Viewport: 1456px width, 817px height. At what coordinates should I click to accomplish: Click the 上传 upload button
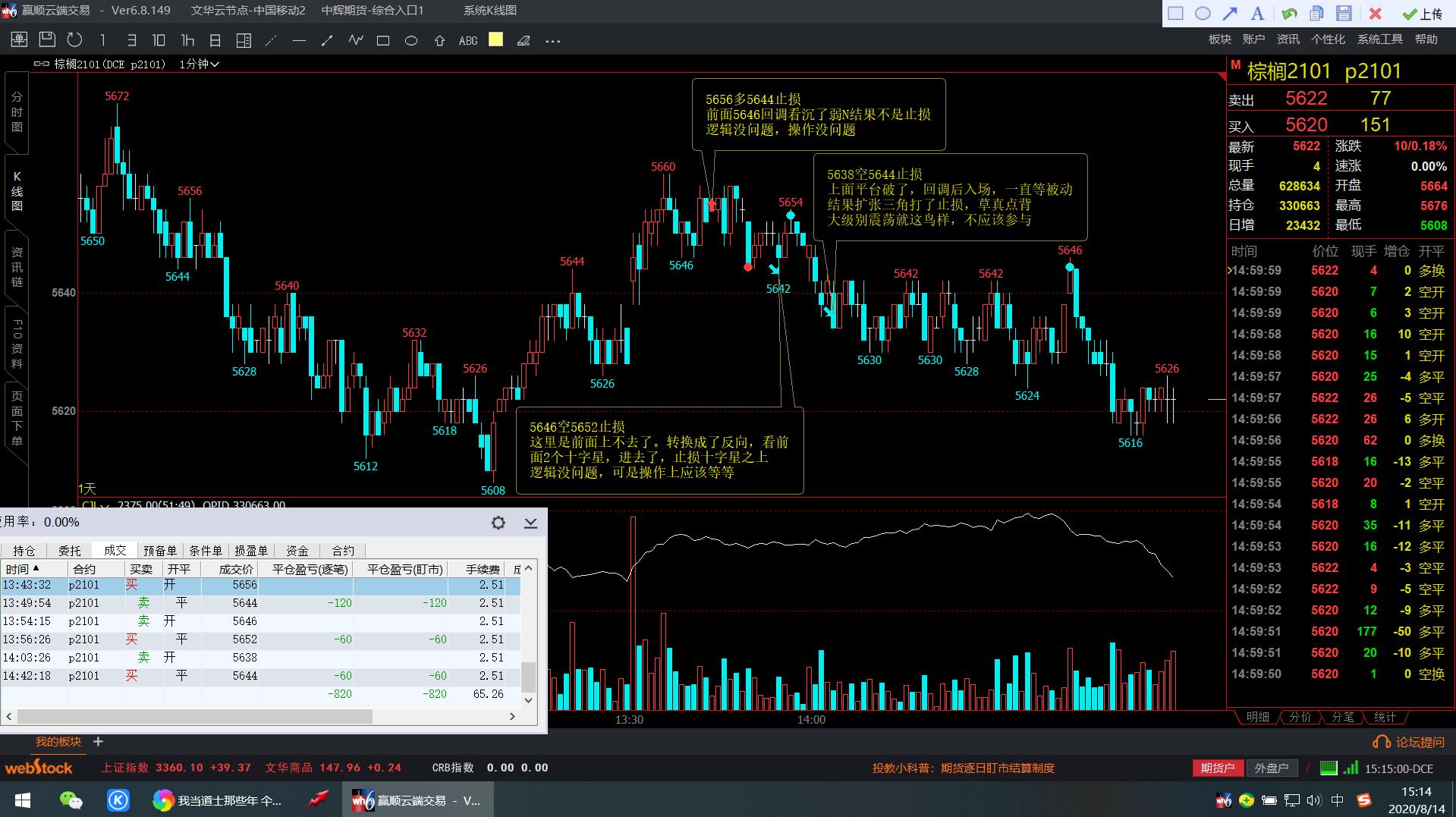[1423, 14]
